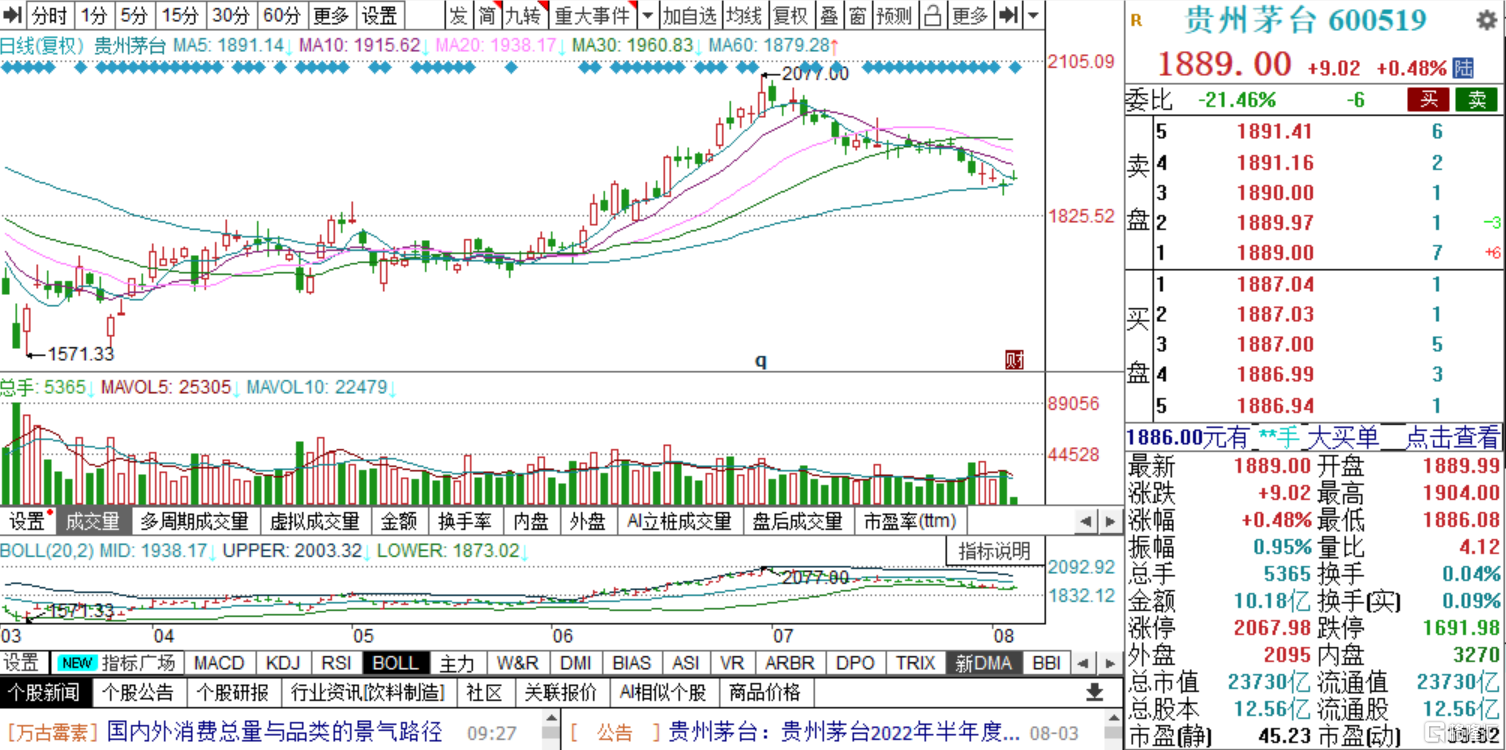The height and width of the screenshot is (750, 1506).
Task: Click the red 买 buy button
Action: pos(1428,99)
